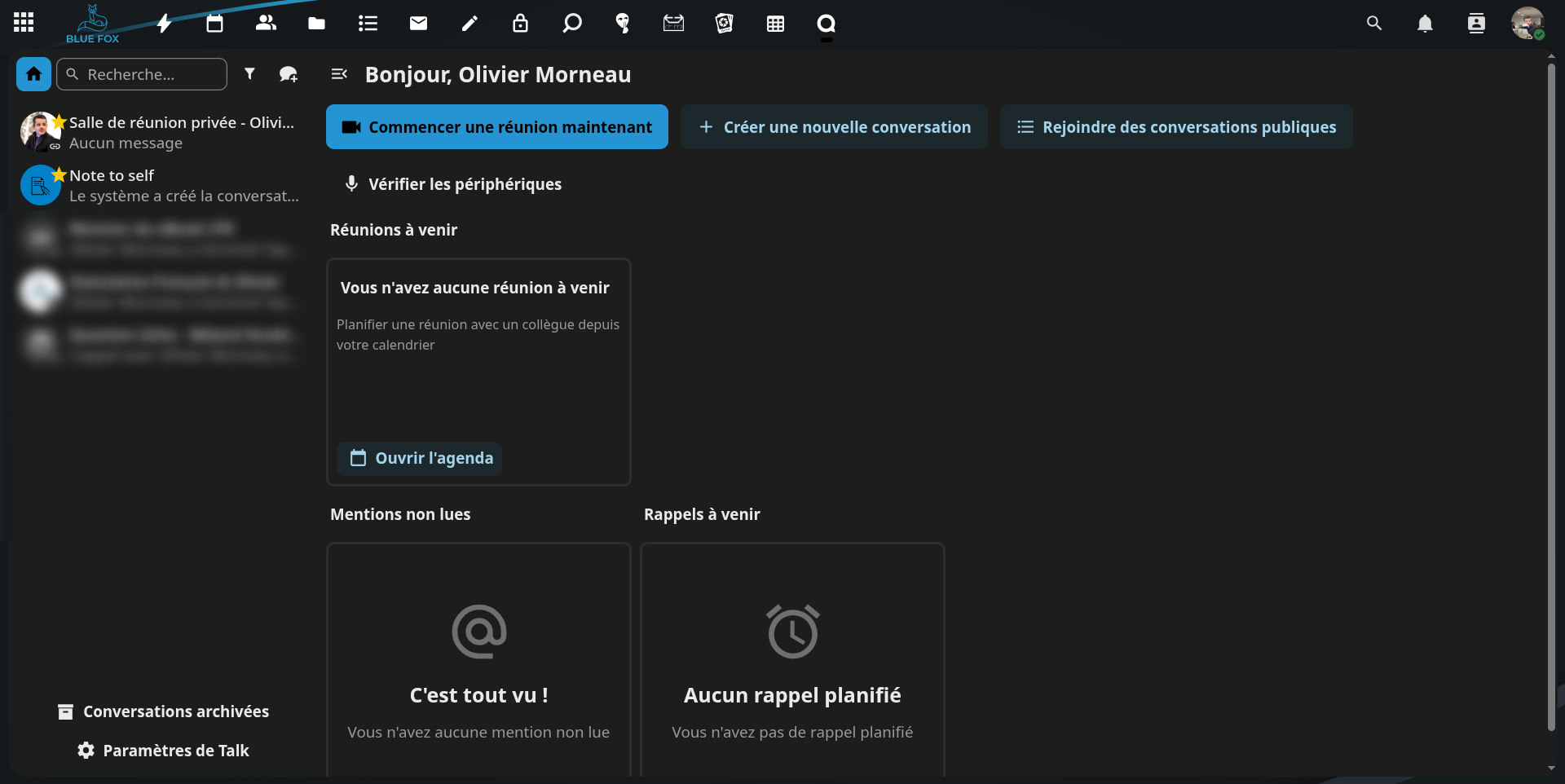The height and width of the screenshot is (784, 1565).
Task: Select the Note to self conversation
Action: (160, 185)
